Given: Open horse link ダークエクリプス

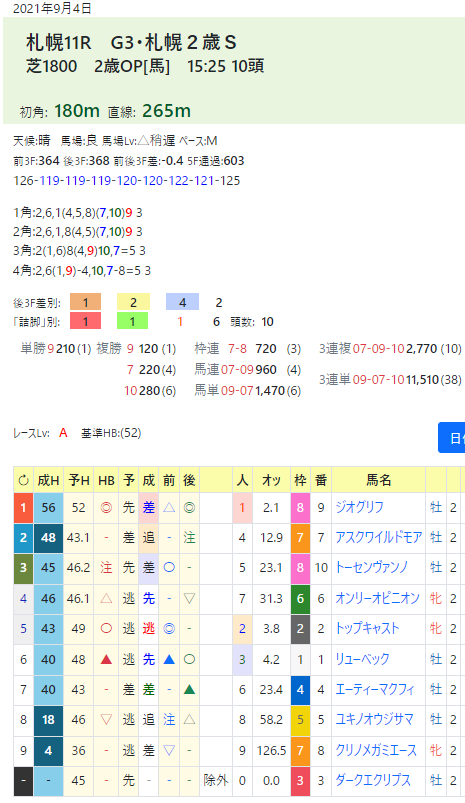Looking at the screenshot, I should click(x=373, y=780).
